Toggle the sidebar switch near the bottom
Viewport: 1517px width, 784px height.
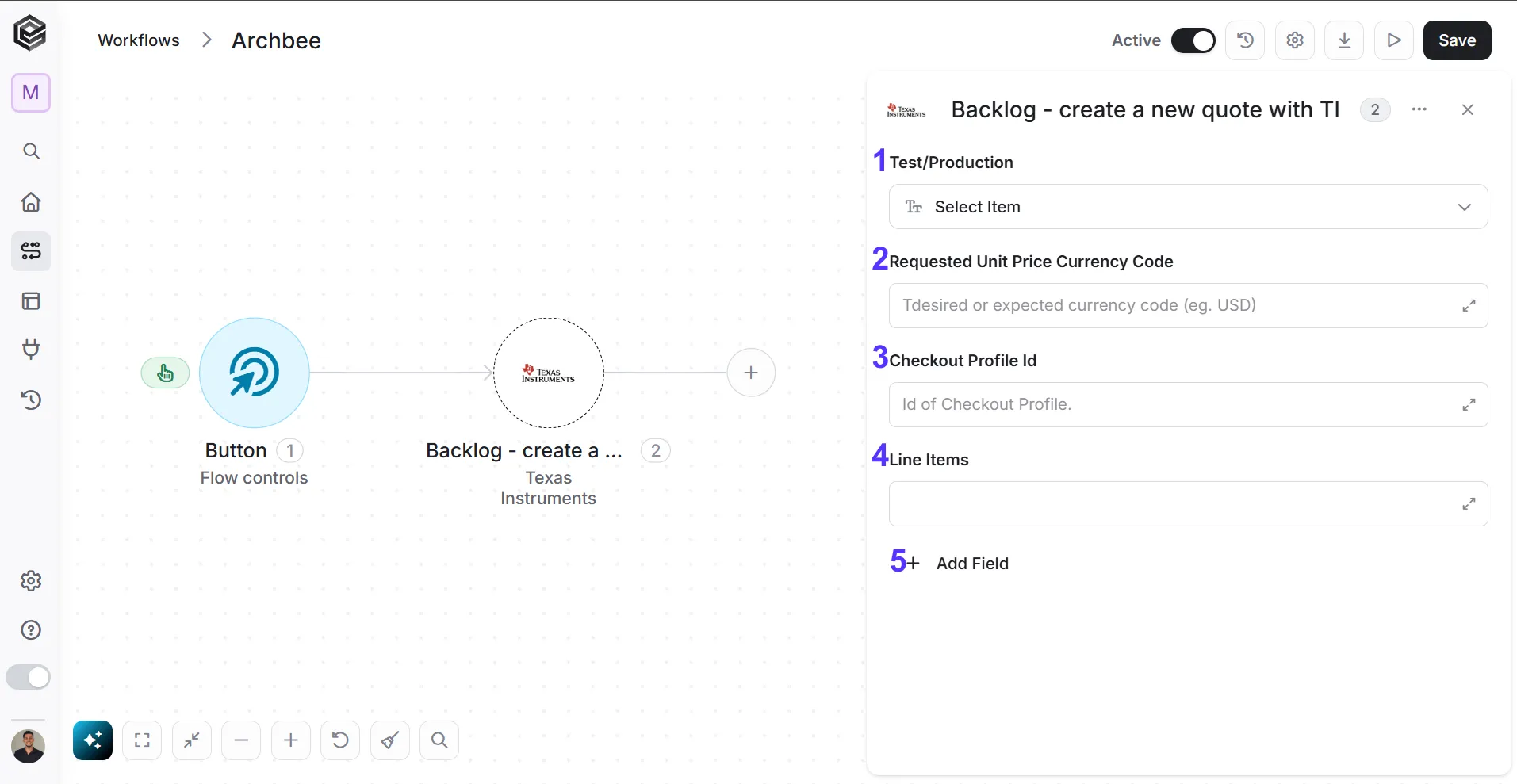[28, 677]
